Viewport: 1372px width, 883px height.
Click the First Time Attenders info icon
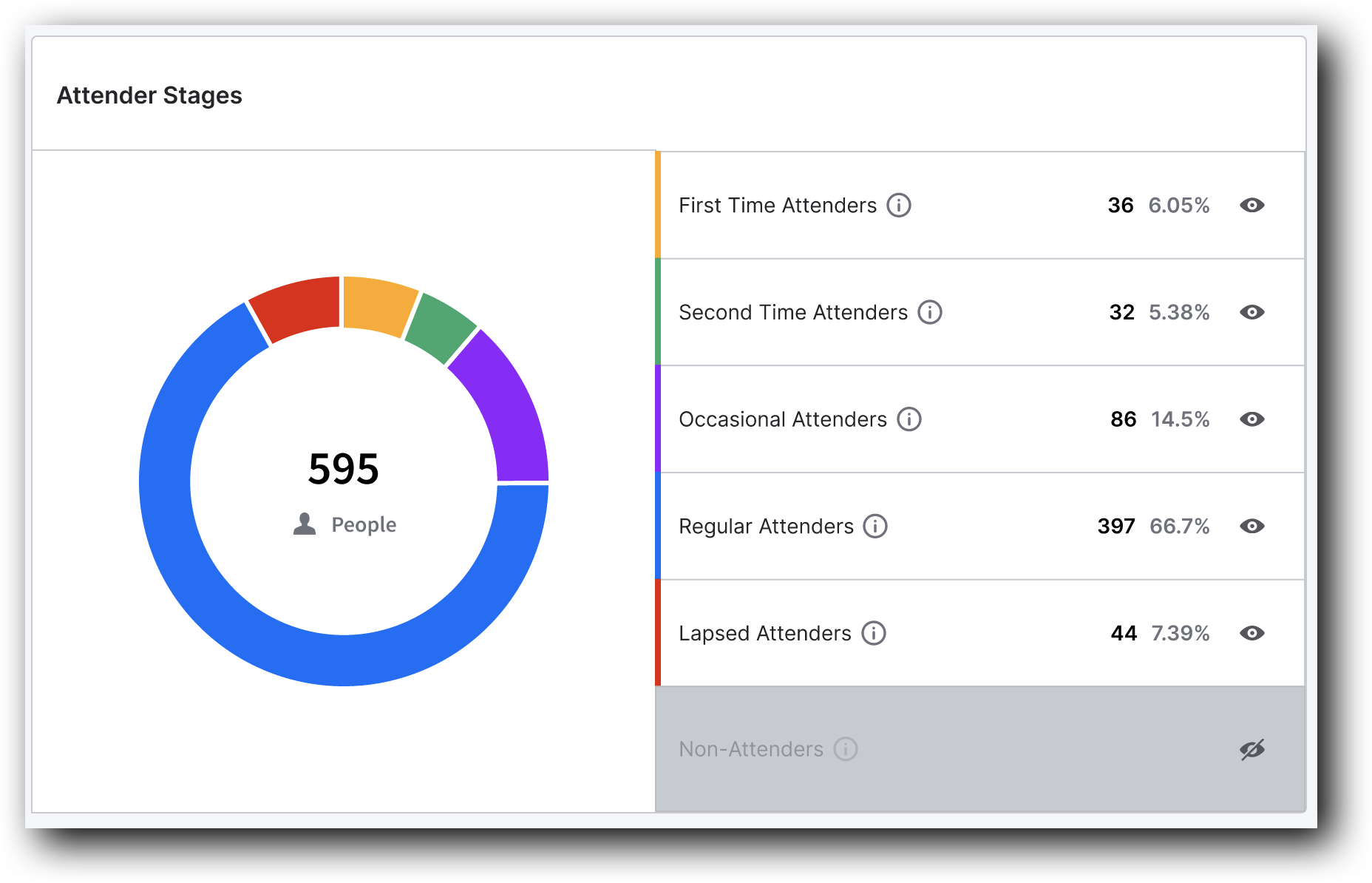pos(899,206)
